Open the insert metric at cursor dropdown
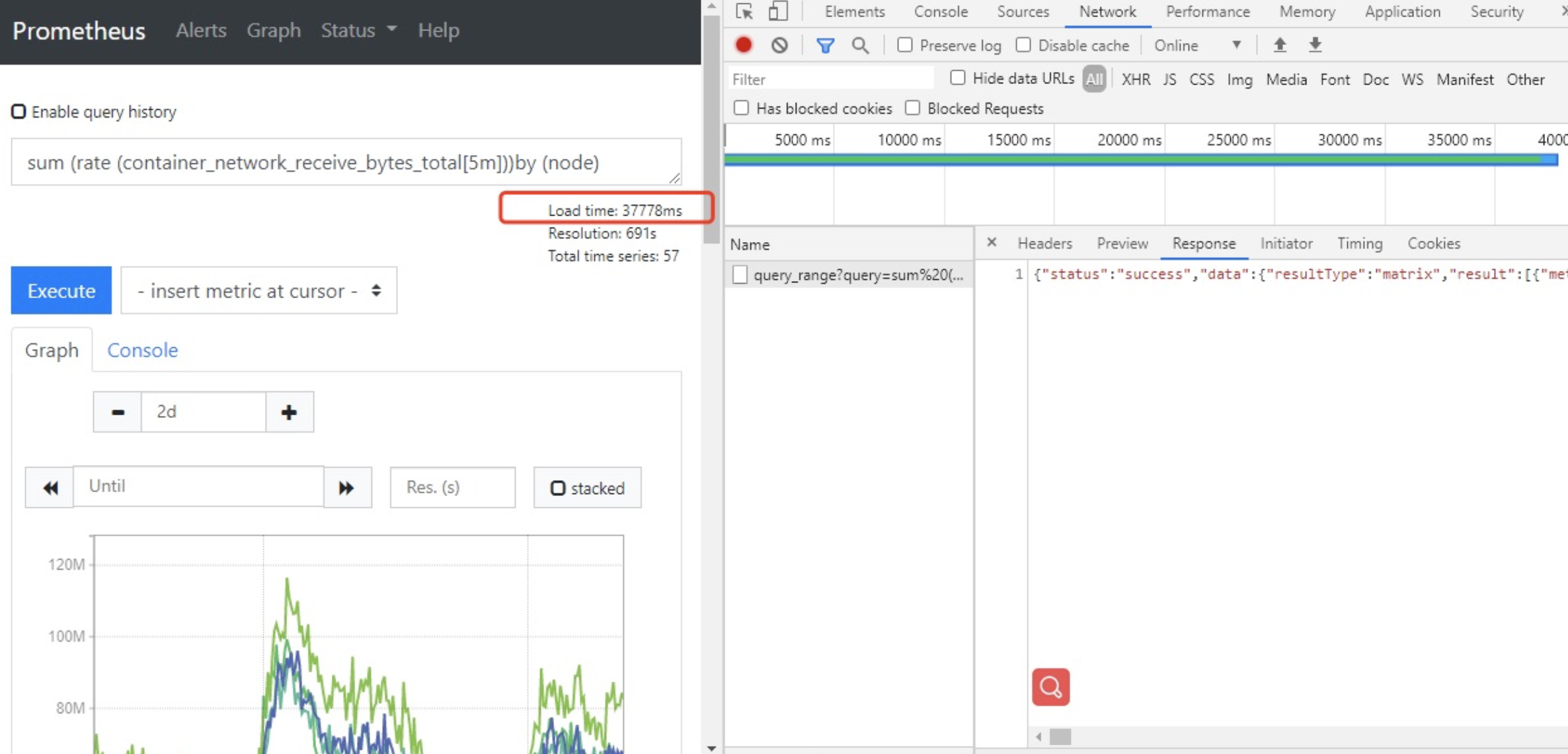This screenshot has height=754, width=1568. (259, 290)
